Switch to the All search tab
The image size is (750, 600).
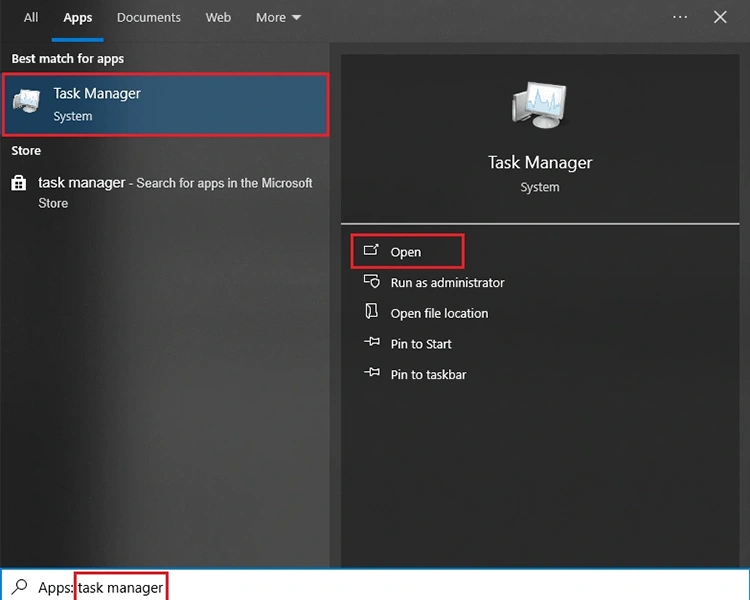tap(31, 18)
